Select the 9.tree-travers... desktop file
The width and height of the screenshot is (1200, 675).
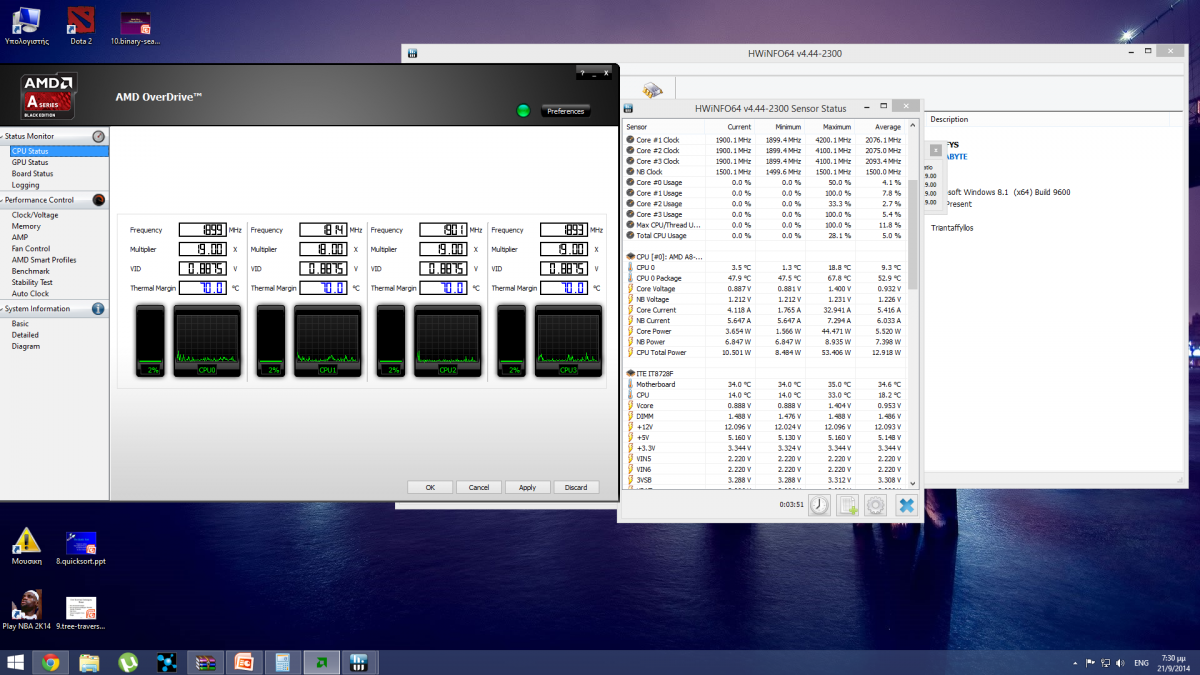81,612
